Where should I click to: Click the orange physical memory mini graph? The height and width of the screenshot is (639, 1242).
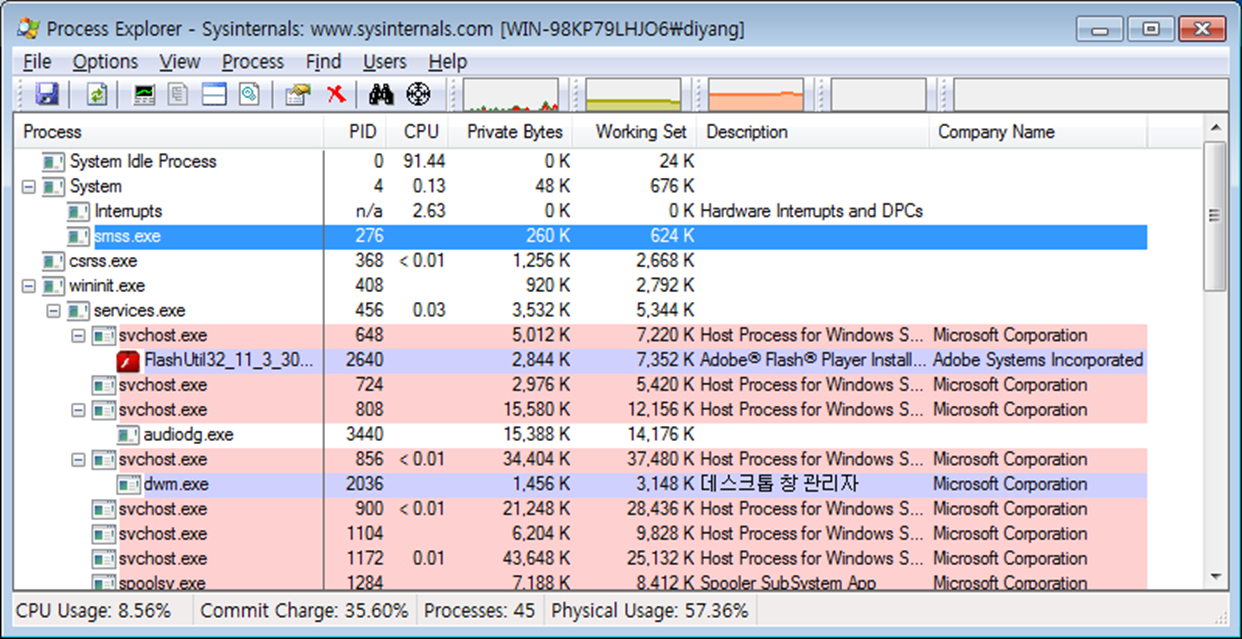[756, 95]
